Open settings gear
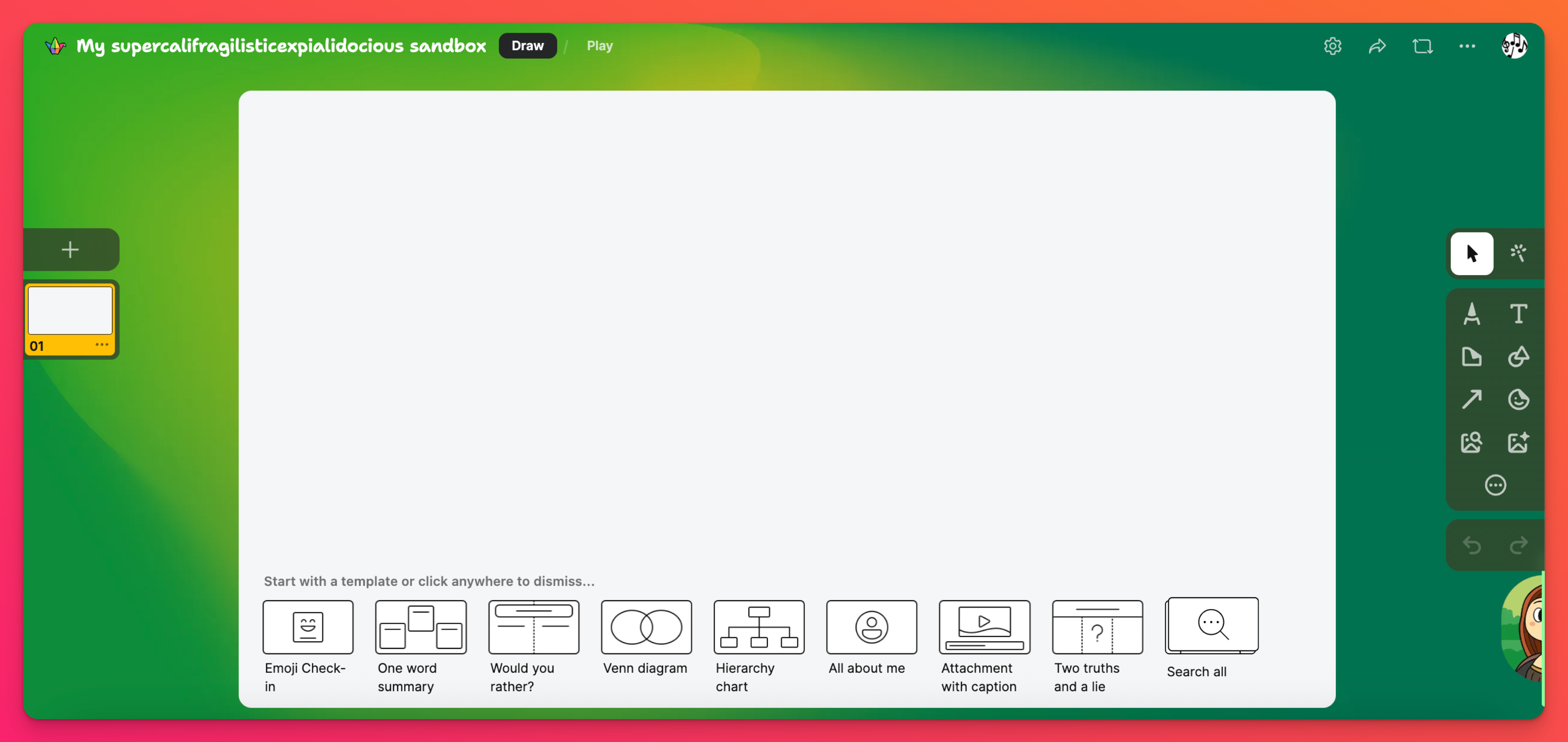 1332,46
